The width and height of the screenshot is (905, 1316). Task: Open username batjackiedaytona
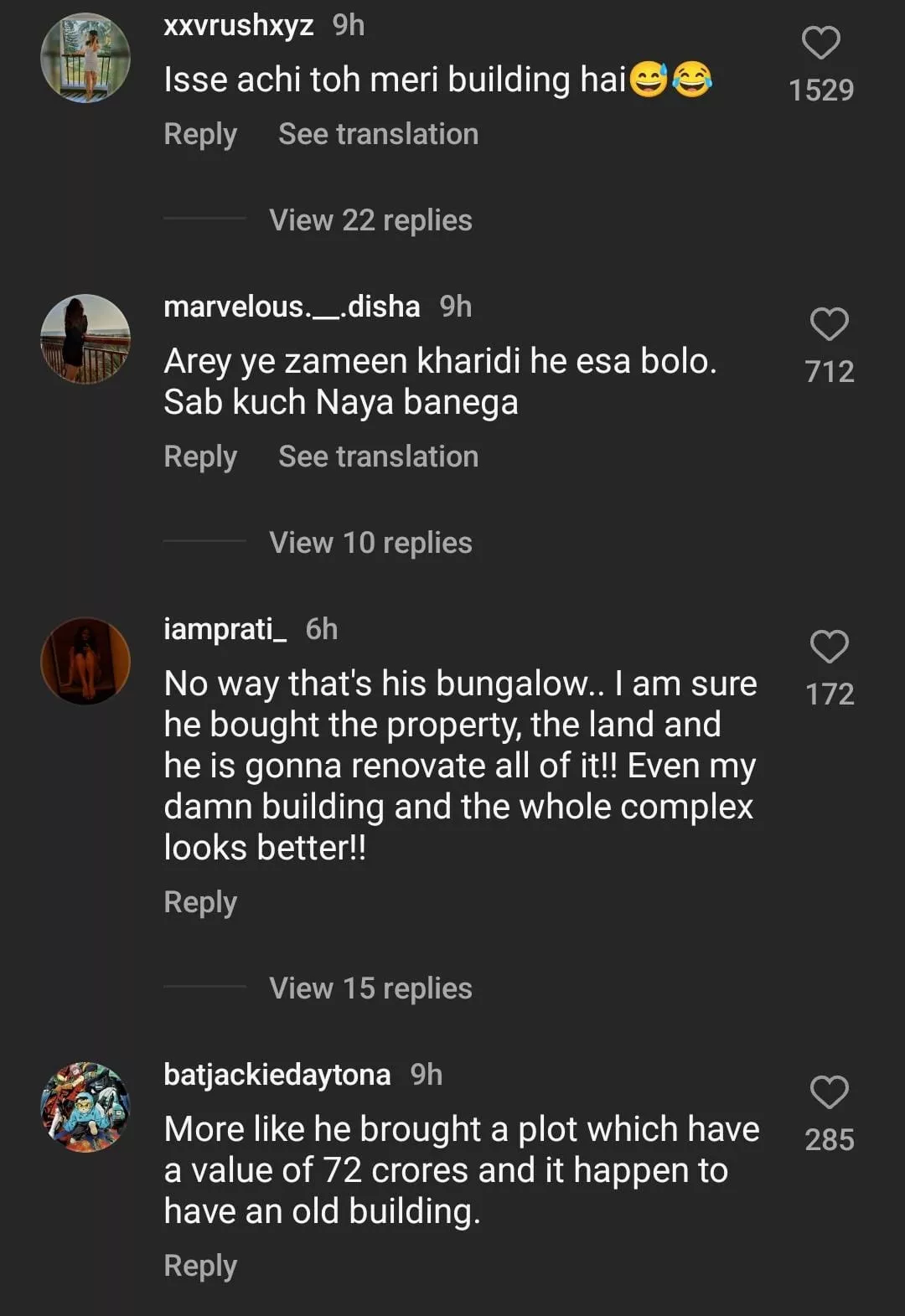pos(277,1075)
